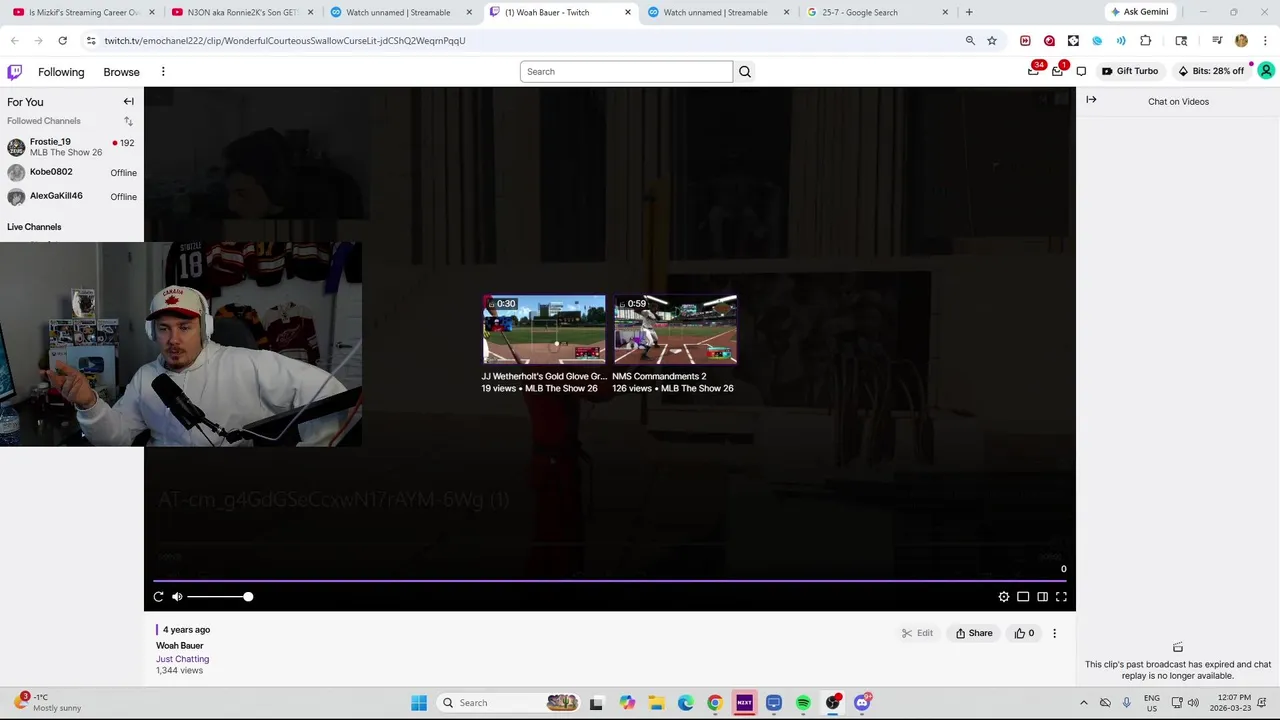Open Twitch notifications inbox with 34 badge
Image resolution: width=1280 pixels, height=720 pixels.
tap(1034, 71)
